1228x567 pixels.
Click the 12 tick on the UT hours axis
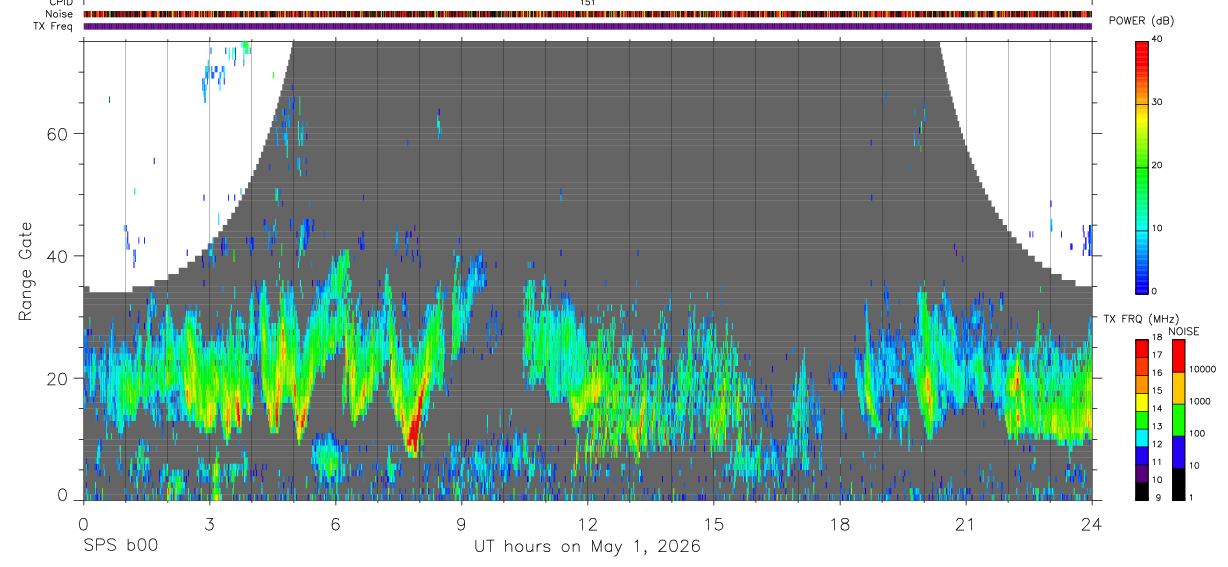(588, 524)
